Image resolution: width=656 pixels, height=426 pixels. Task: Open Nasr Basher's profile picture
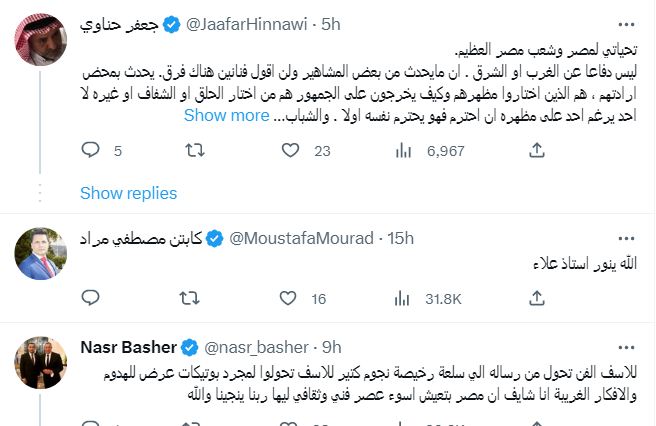[41, 363]
